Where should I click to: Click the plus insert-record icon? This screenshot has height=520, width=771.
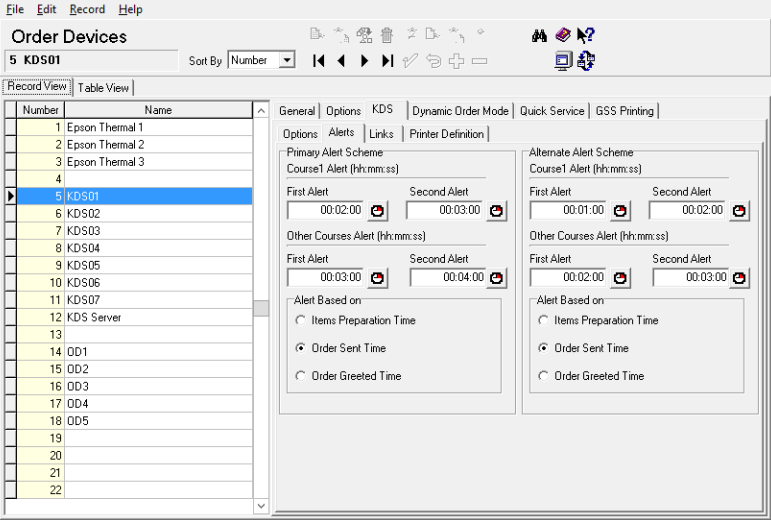(x=456, y=61)
